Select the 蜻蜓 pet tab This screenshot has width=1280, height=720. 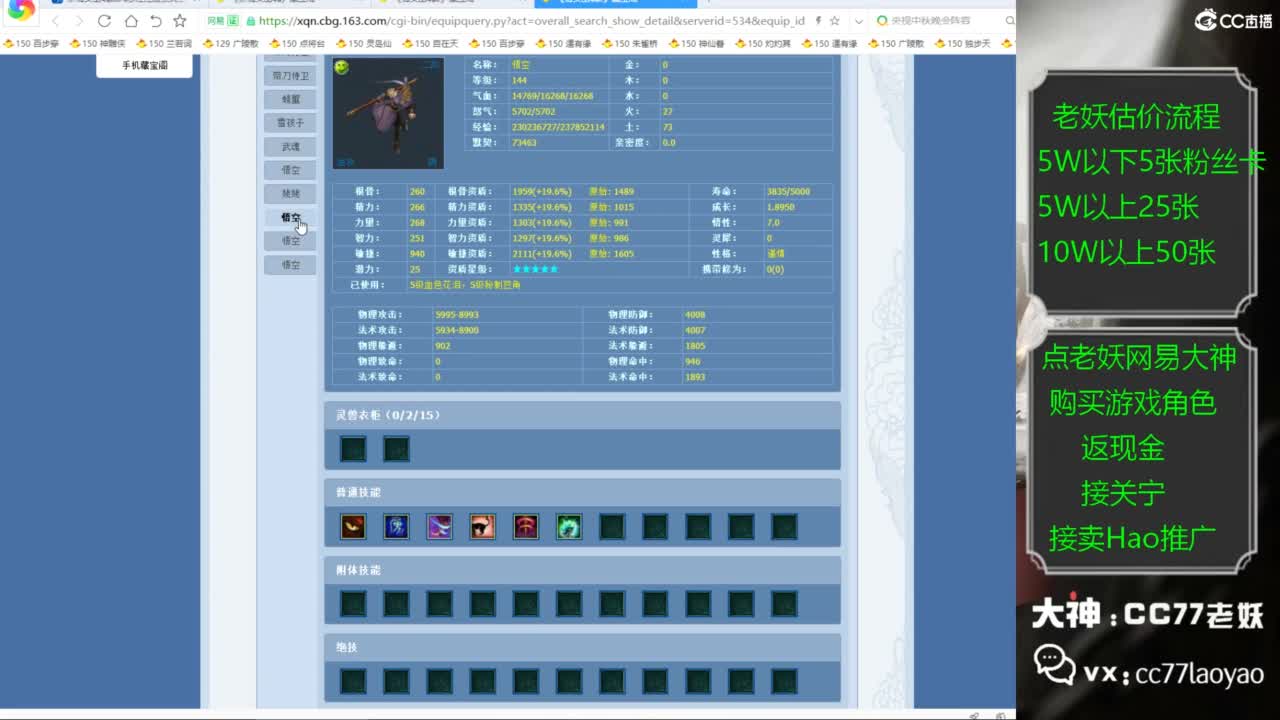point(290,99)
